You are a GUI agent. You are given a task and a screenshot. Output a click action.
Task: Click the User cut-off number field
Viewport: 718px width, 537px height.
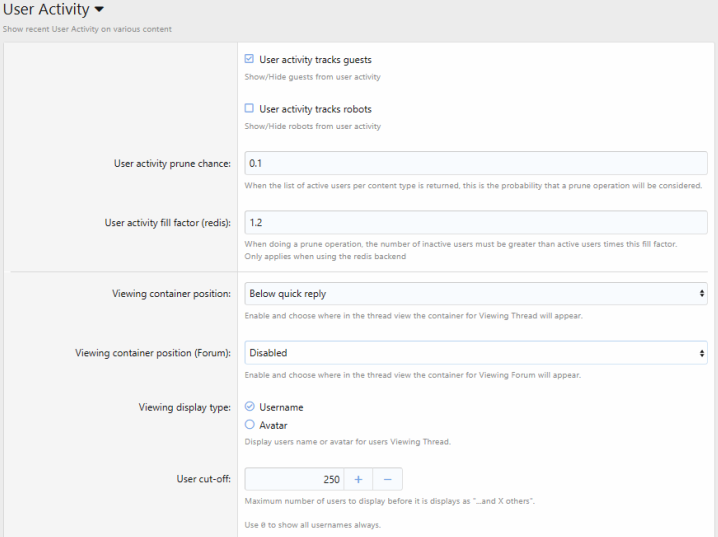(294, 480)
